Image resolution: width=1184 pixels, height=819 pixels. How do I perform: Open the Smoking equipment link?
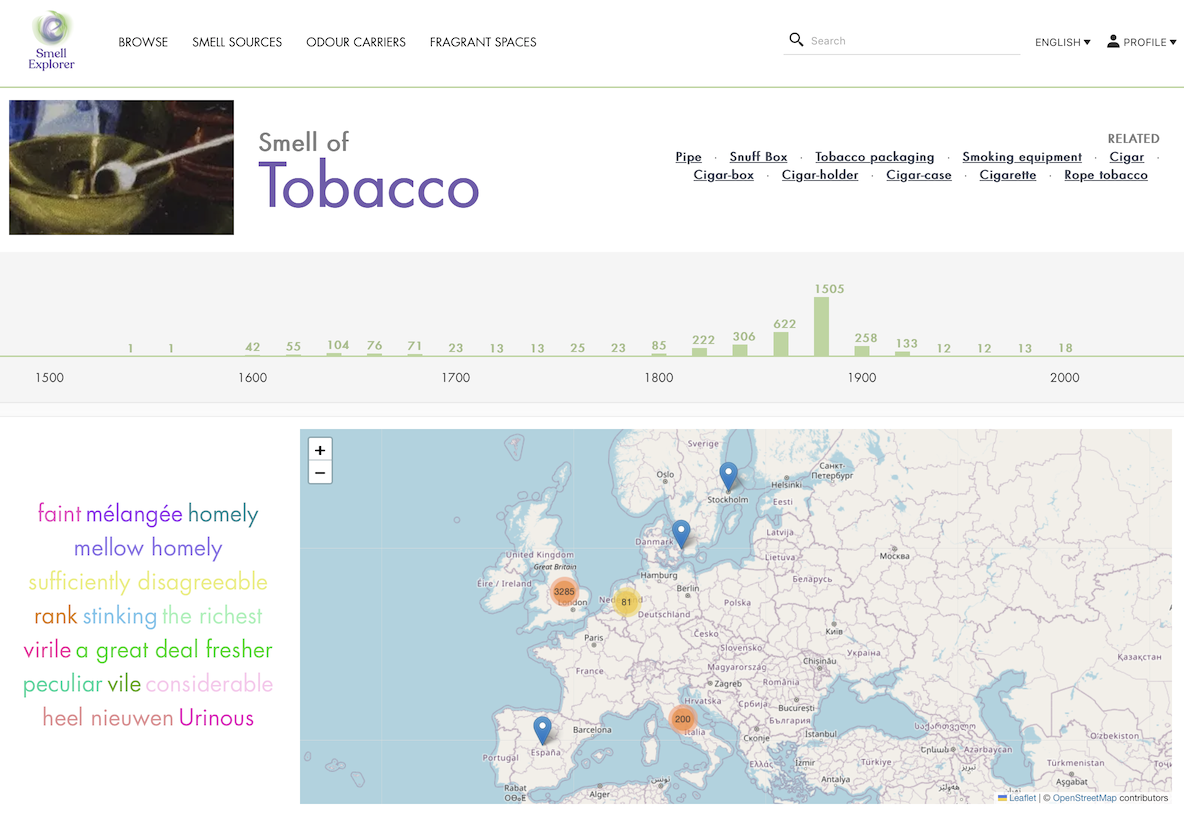tap(1022, 157)
